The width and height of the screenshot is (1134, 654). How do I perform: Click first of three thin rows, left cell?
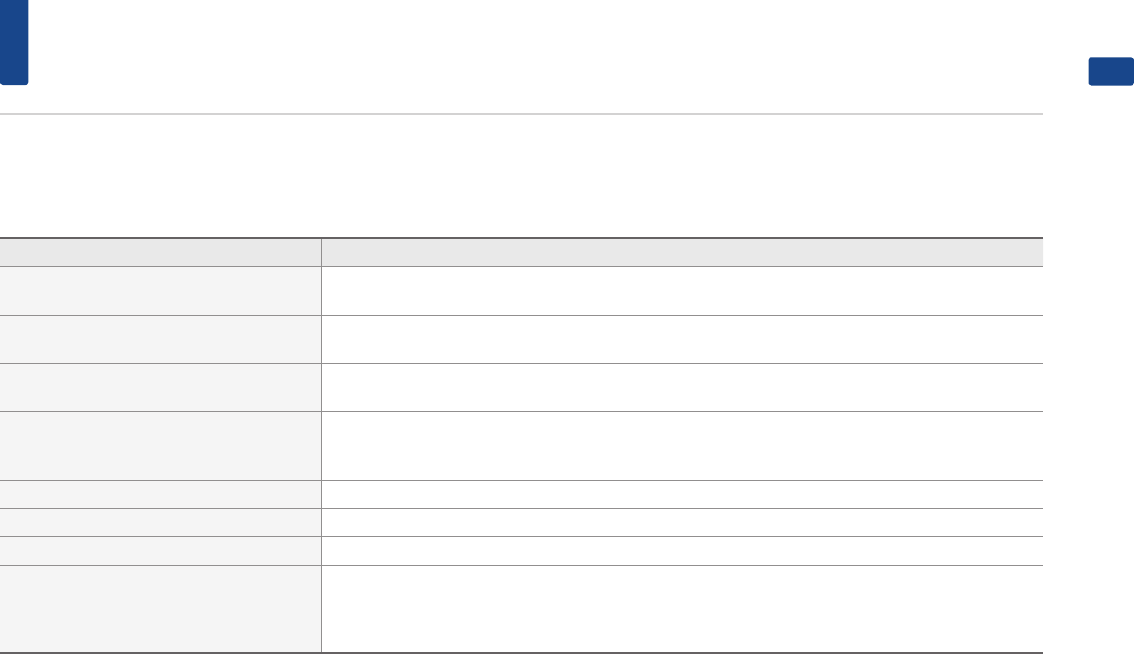point(161,494)
